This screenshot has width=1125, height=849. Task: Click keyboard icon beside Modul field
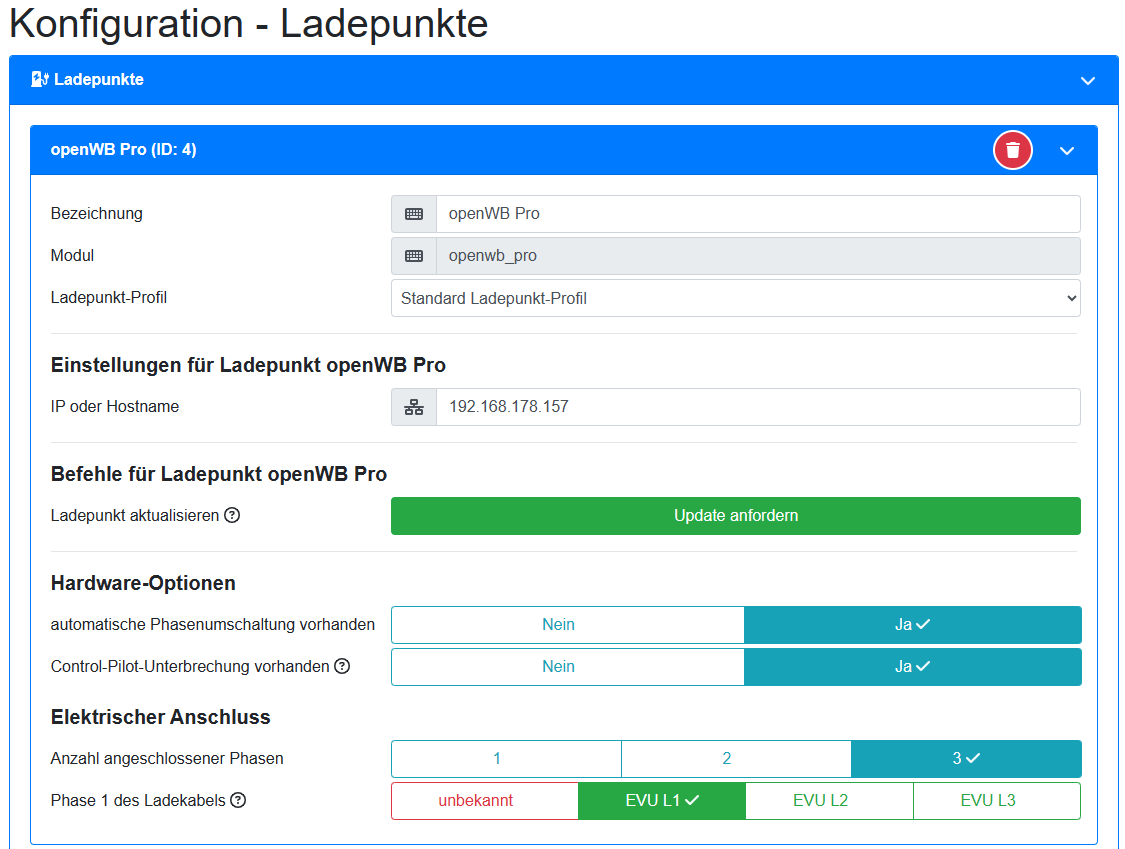pos(414,256)
